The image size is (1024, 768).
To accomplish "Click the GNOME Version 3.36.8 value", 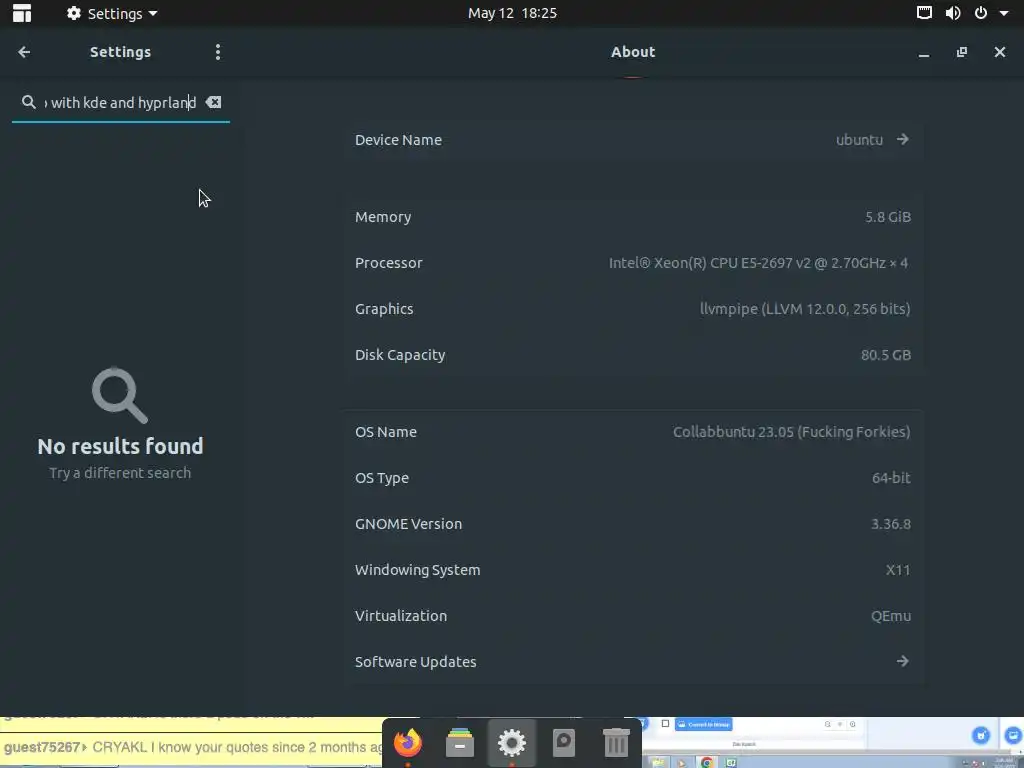I will [x=891, y=524].
